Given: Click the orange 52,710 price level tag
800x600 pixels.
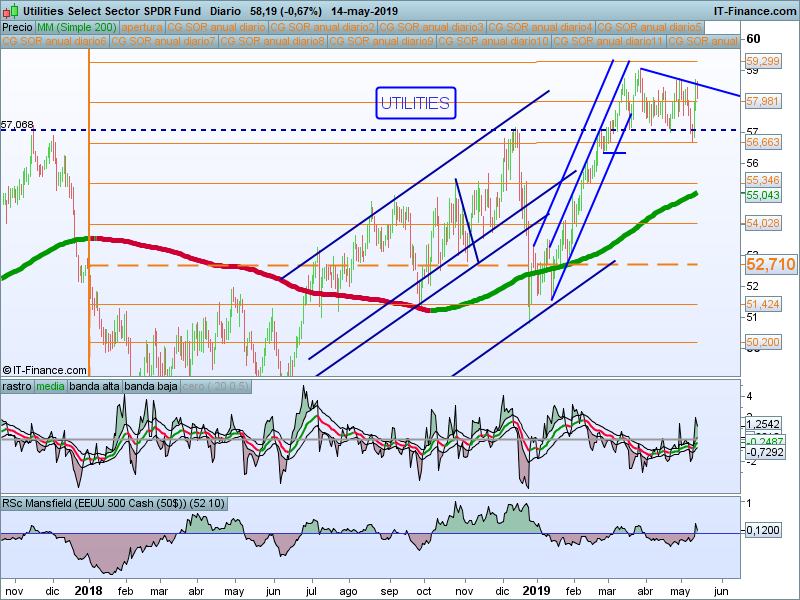Looking at the screenshot, I should (x=770, y=265).
